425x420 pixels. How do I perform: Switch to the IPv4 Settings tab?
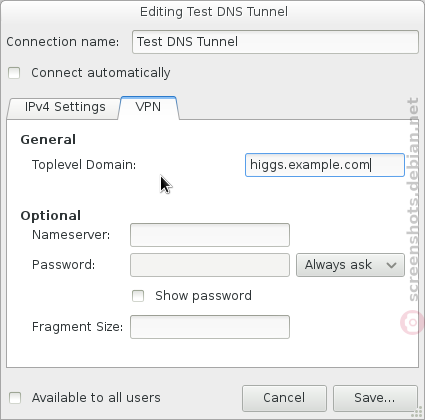[x=65, y=107]
